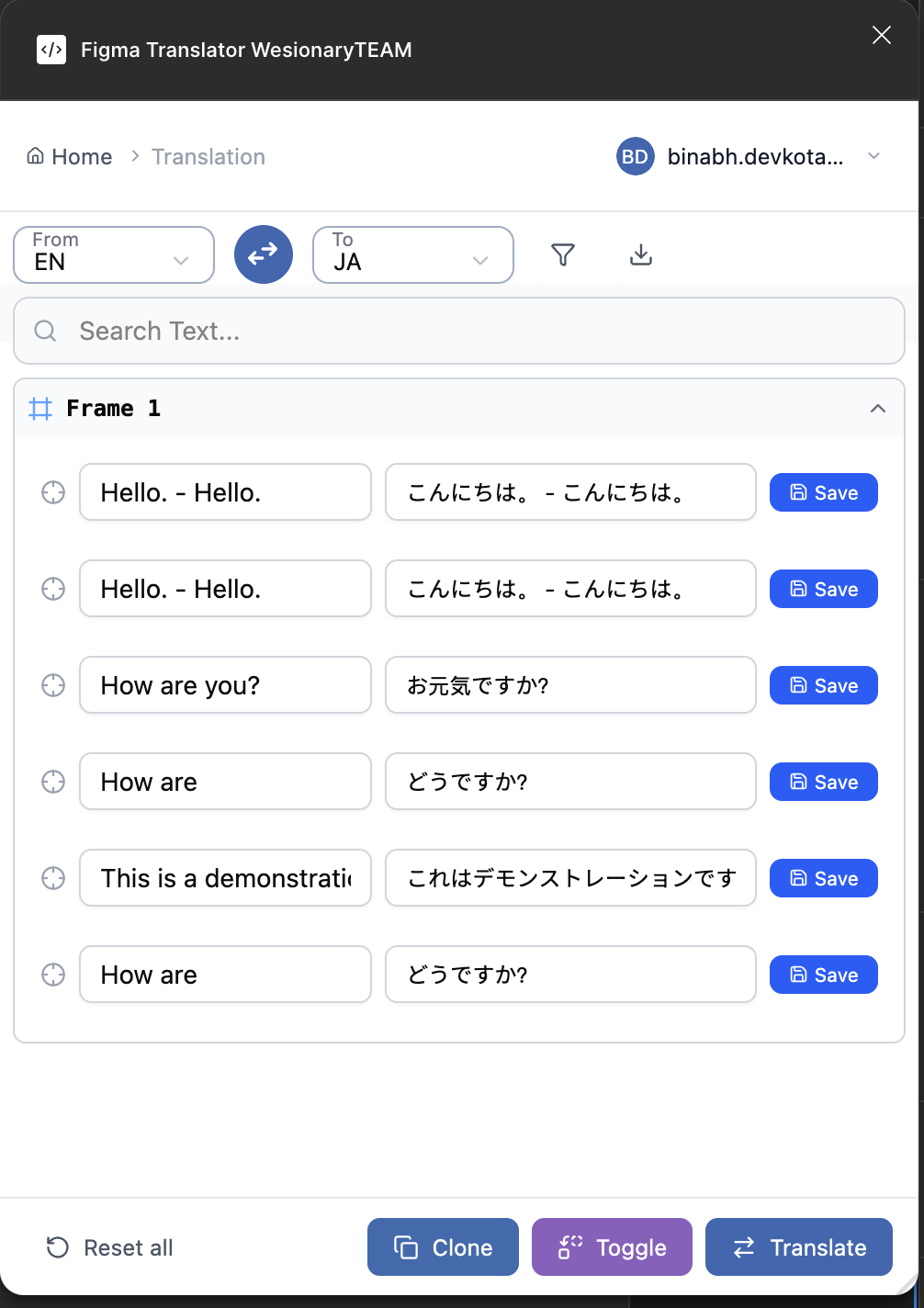Save the これはデモンストレーション translation

pyautogui.click(x=824, y=878)
